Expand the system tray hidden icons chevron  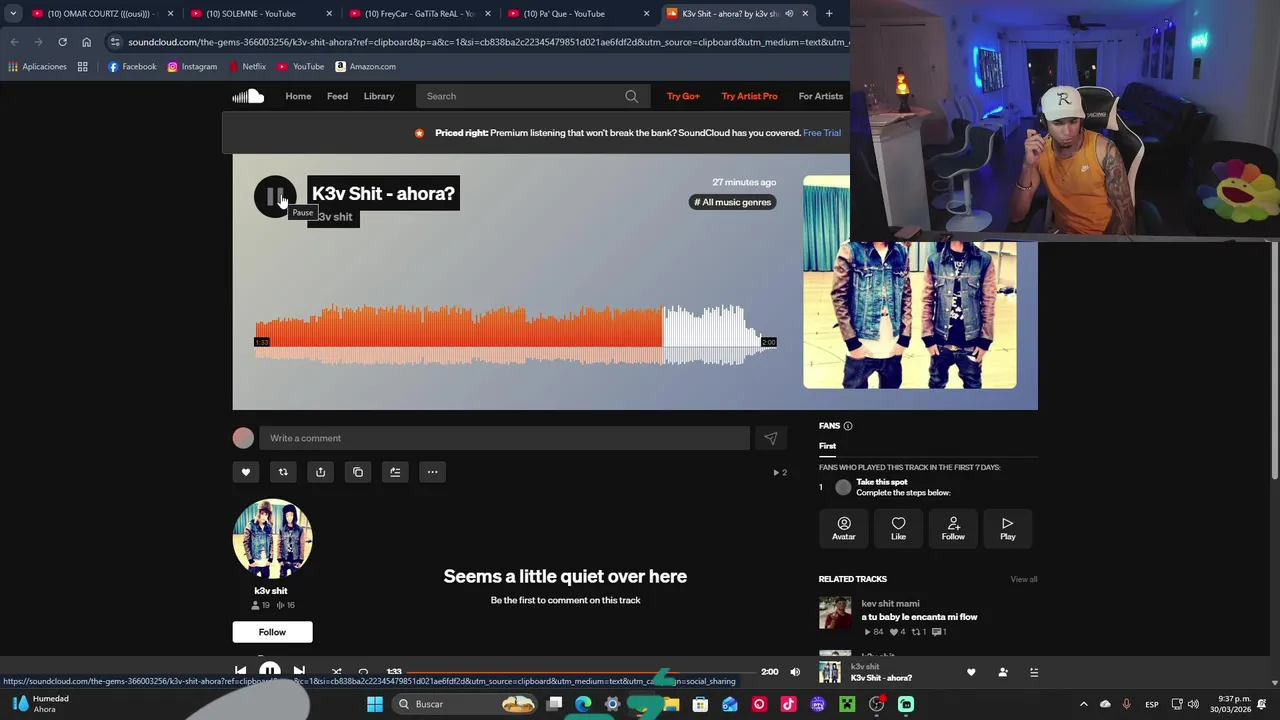click(x=1083, y=704)
